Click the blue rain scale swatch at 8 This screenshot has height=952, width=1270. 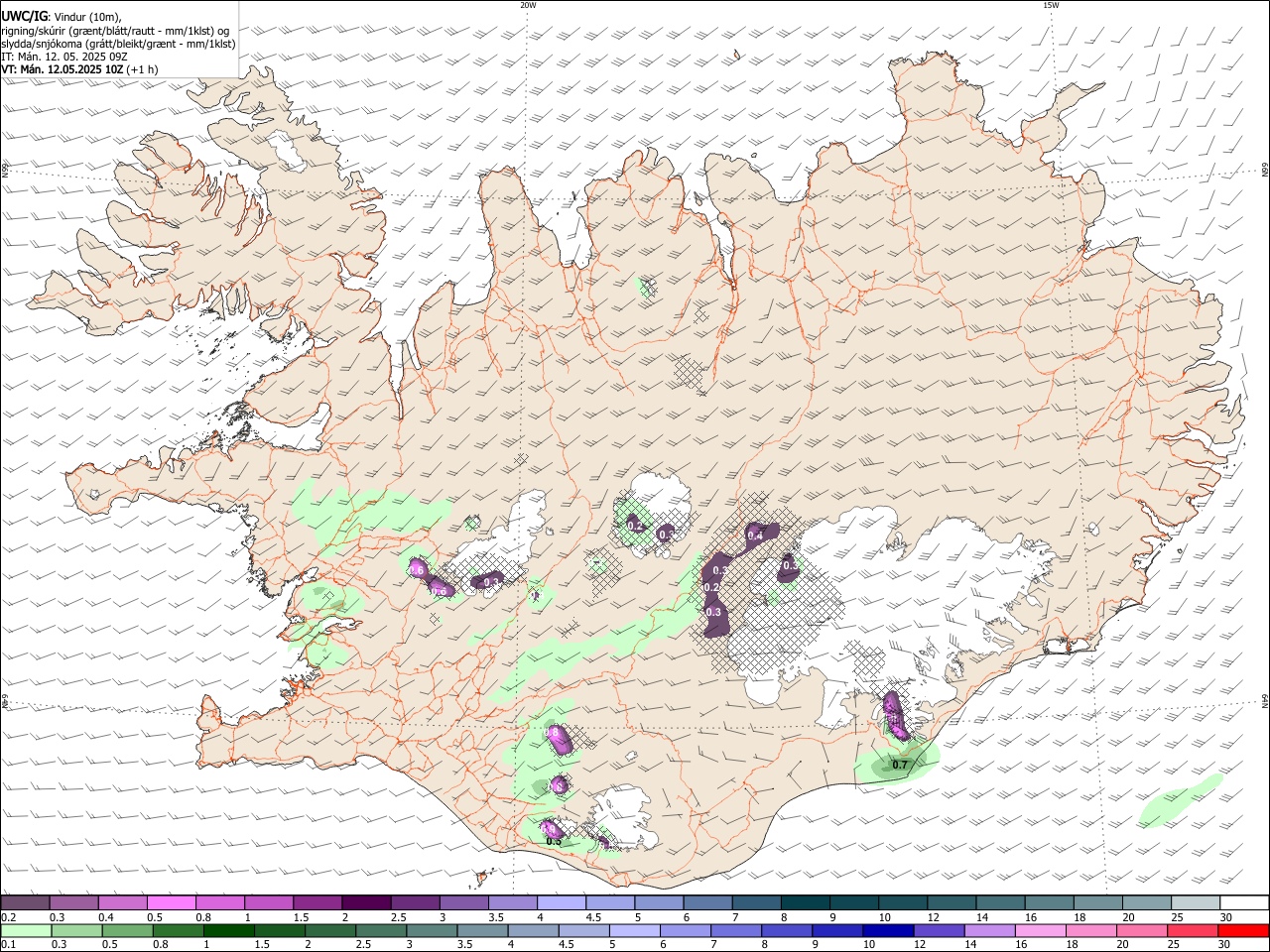pos(787,930)
